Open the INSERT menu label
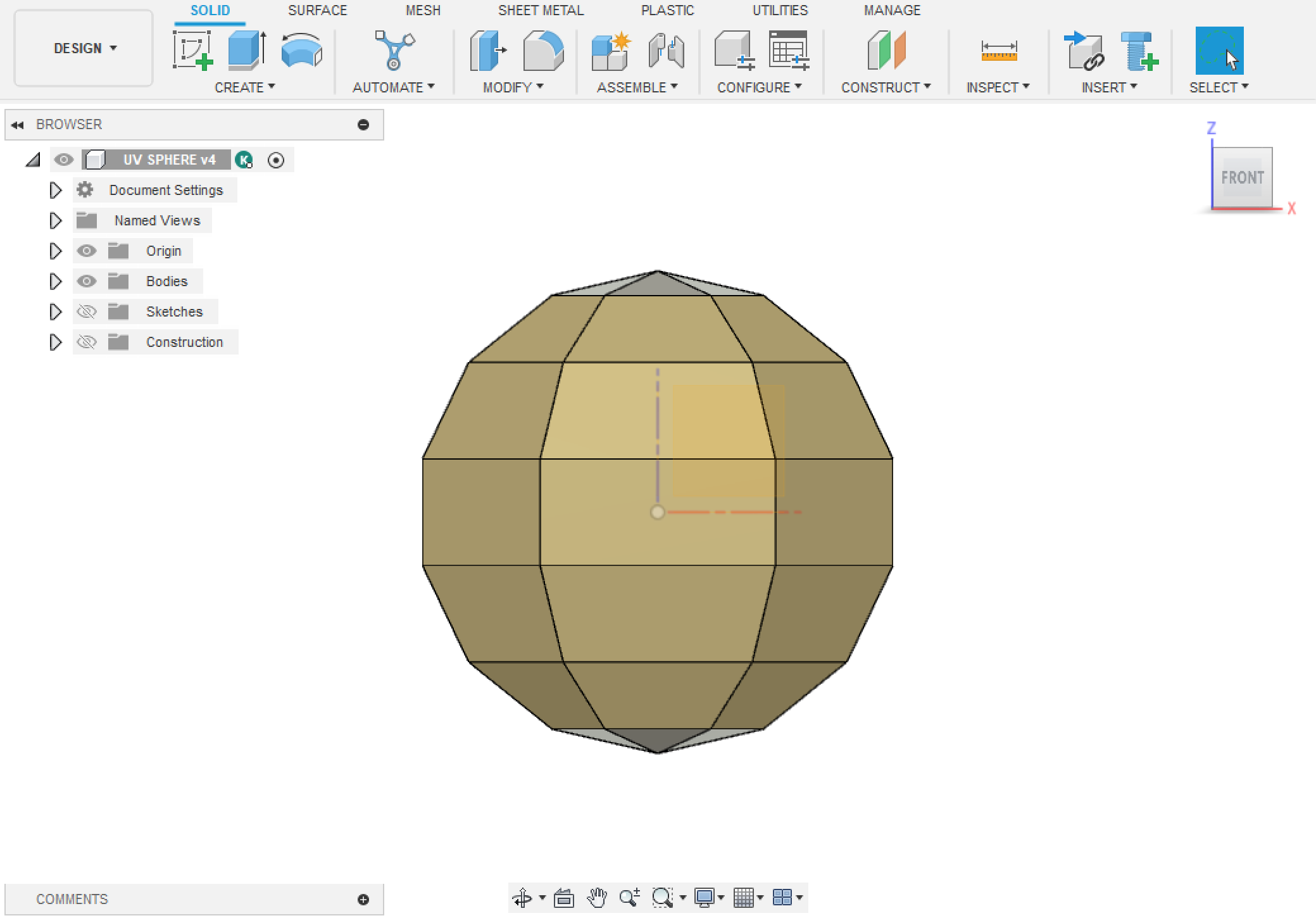1316x918 pixels. [1109, 87]
